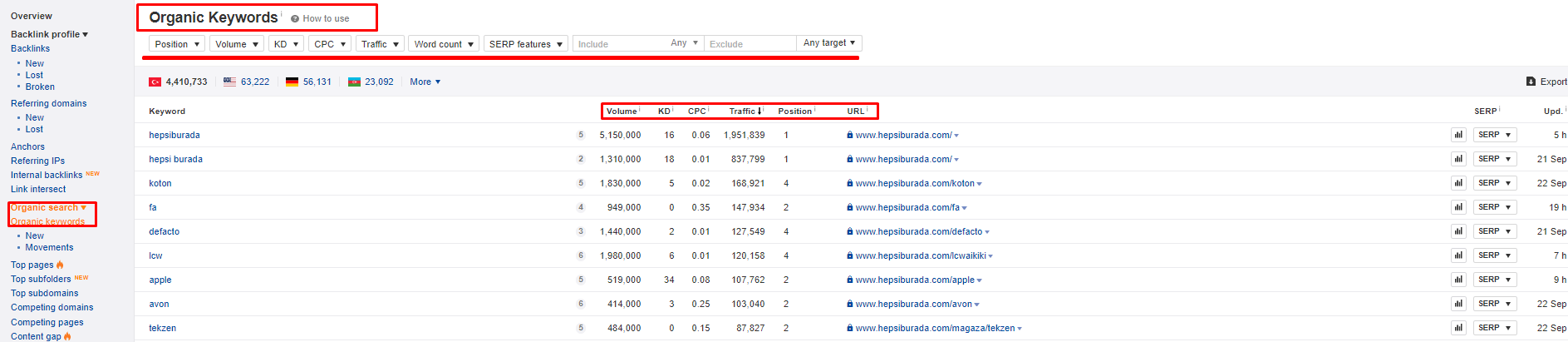Expand the More countries dropdown
This screenshot has width=1568, height=342.
pos(425,82)
